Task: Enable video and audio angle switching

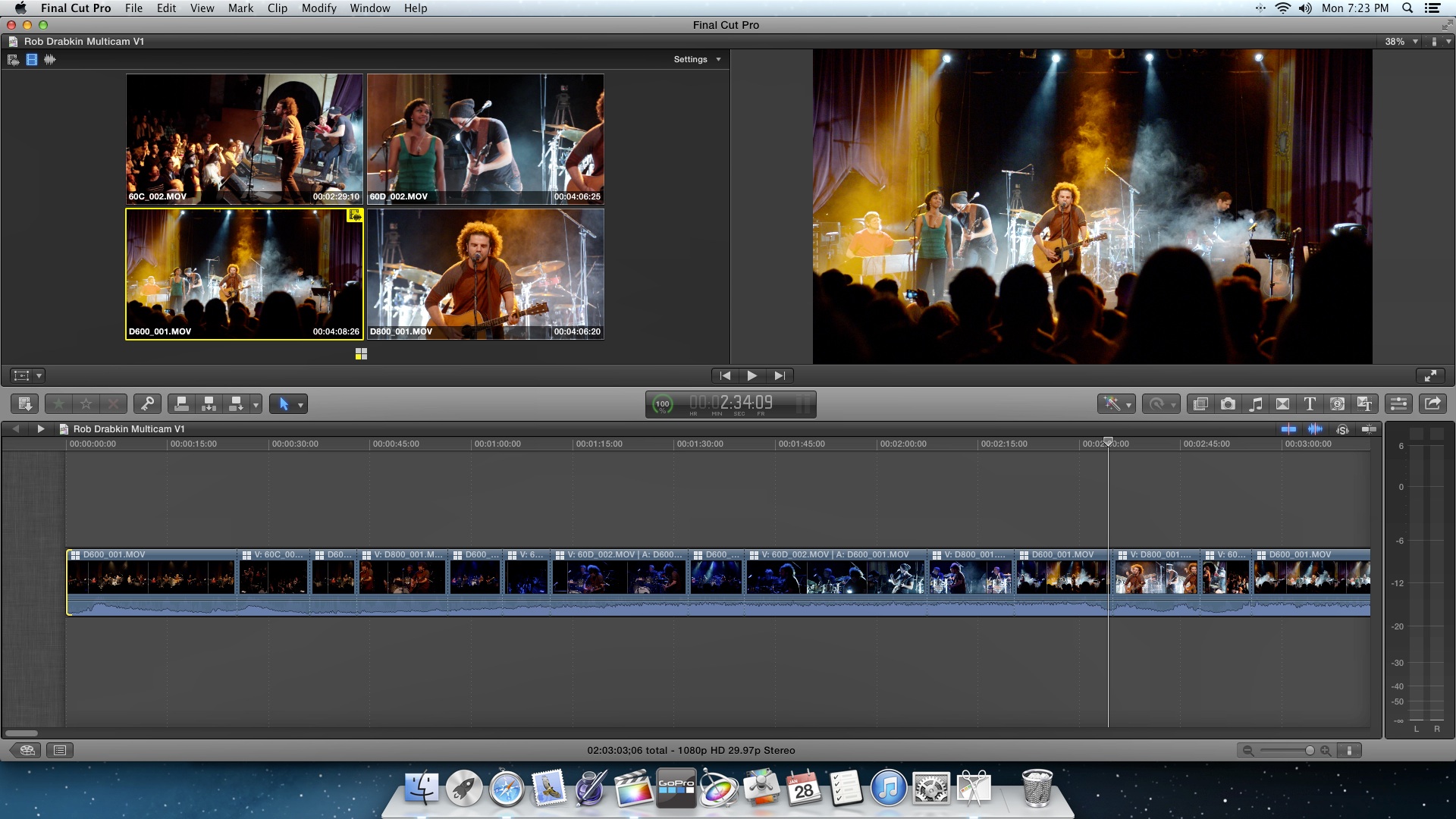Action: pyautogui.click(x=13, y=59)
